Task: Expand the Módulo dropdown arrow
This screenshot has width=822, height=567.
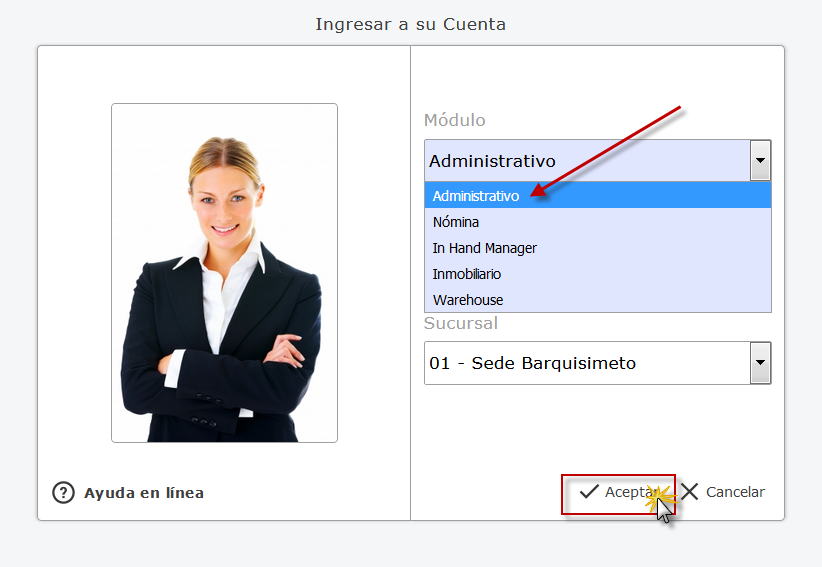Action: point(760,160)
